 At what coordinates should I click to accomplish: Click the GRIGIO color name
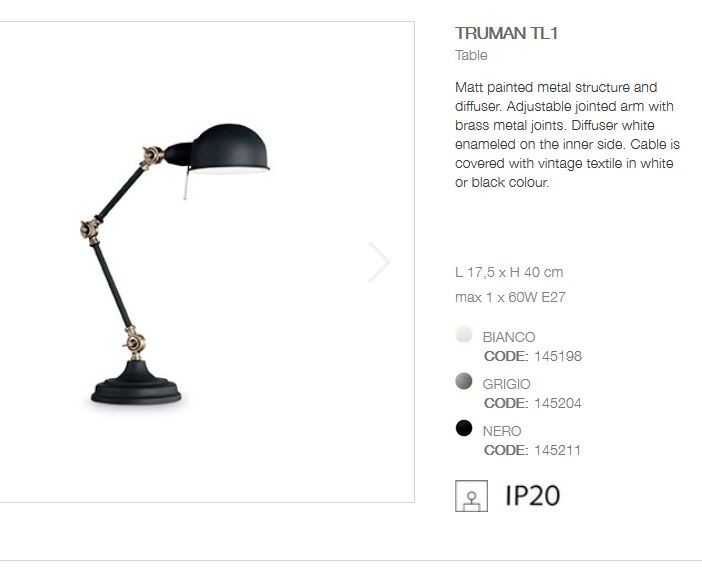[506, 384]
